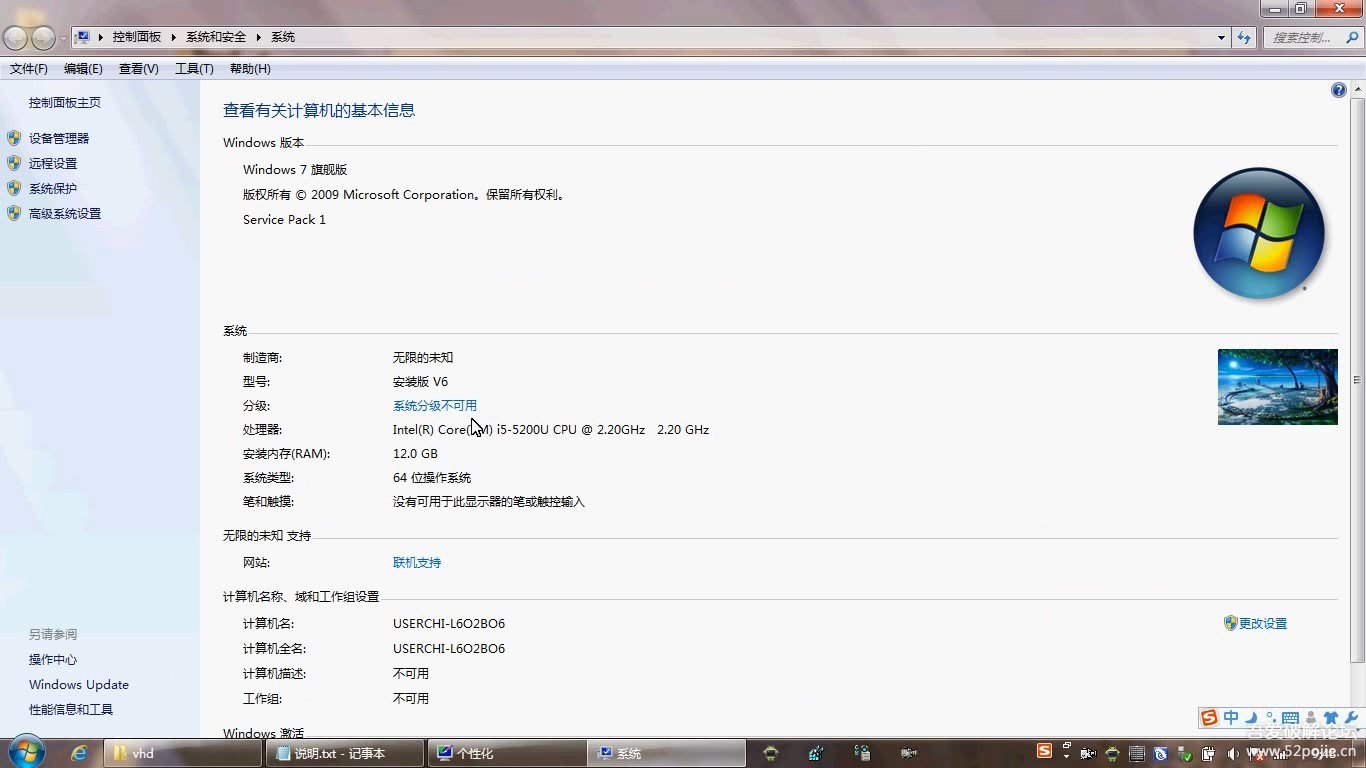Click the help question mark icon
Viewport: 1366px width, 768px height.
pyautogui.click(x=1338, y=90)
